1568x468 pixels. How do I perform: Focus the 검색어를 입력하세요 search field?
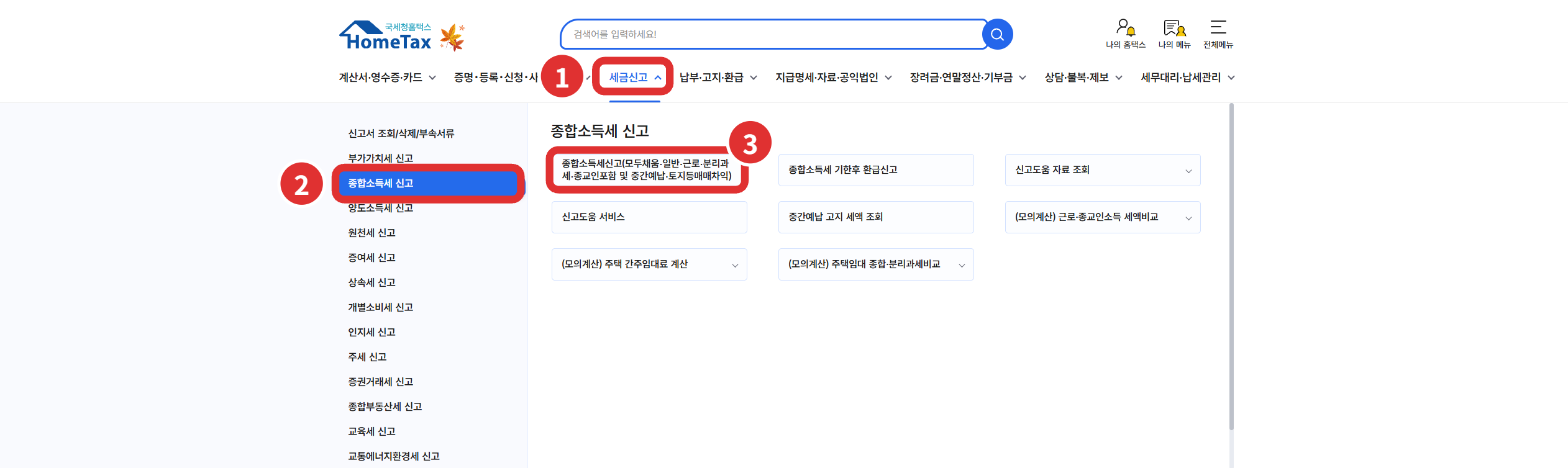(x=772, y=34)
